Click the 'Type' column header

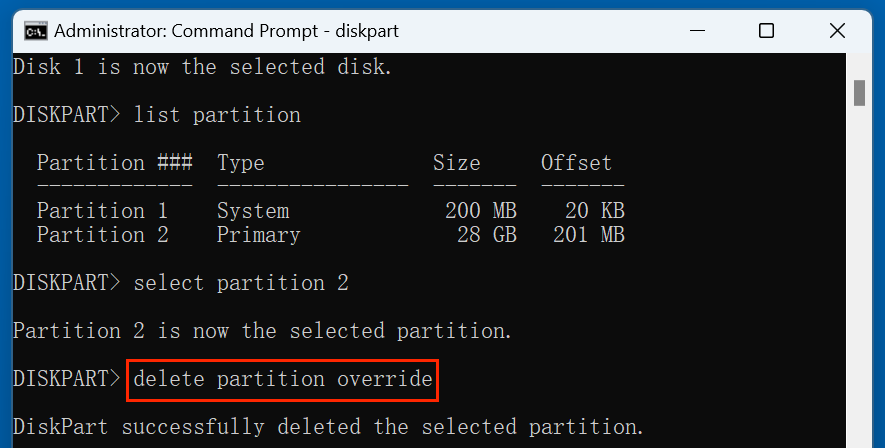[240, 163]
